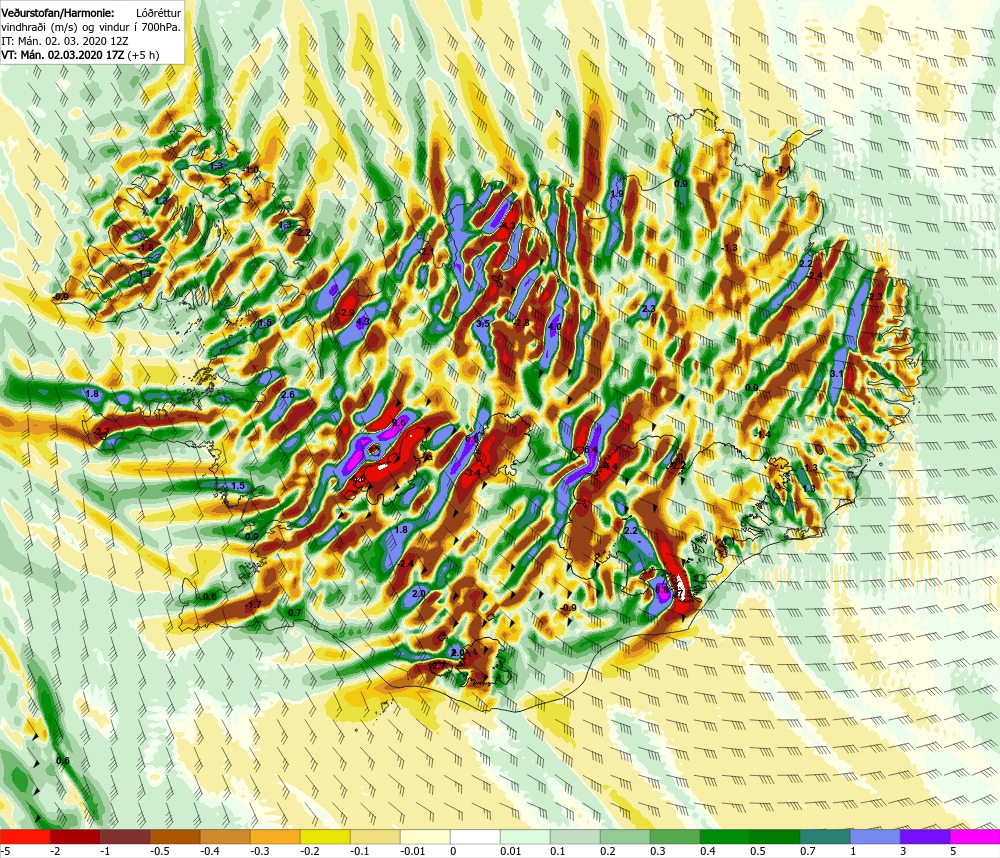Click the '-1.7' value label in southwest
The height and width of the screenshot is (858, 1000).
coord(253,605)
